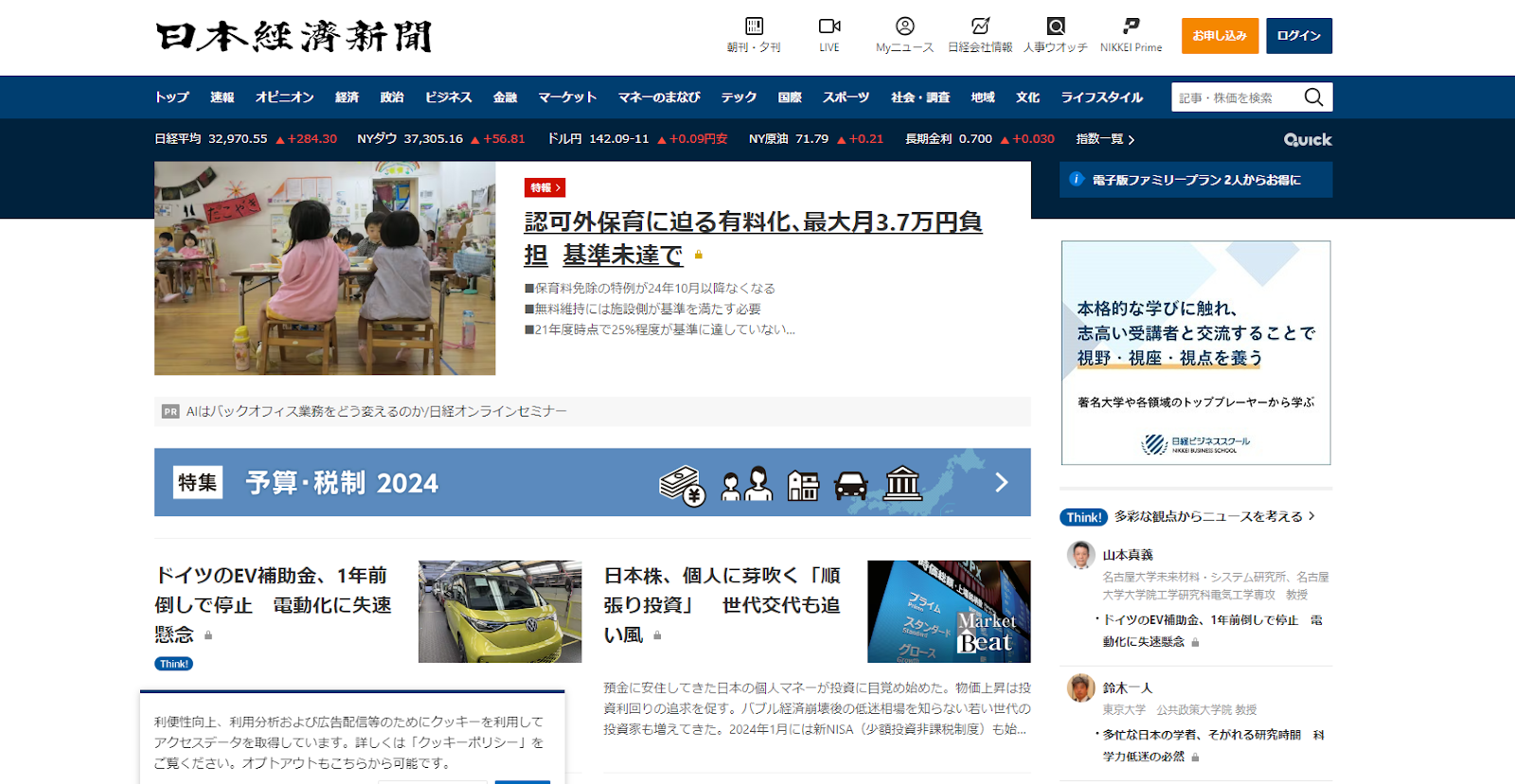Open the 朝刊・夕刊 newspaper icon
The image size is (1515, 784).
(x=754, y=26)
